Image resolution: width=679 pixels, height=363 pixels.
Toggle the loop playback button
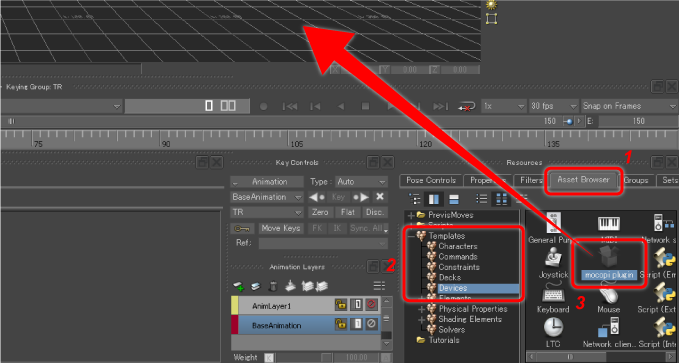tap(466, 107)
